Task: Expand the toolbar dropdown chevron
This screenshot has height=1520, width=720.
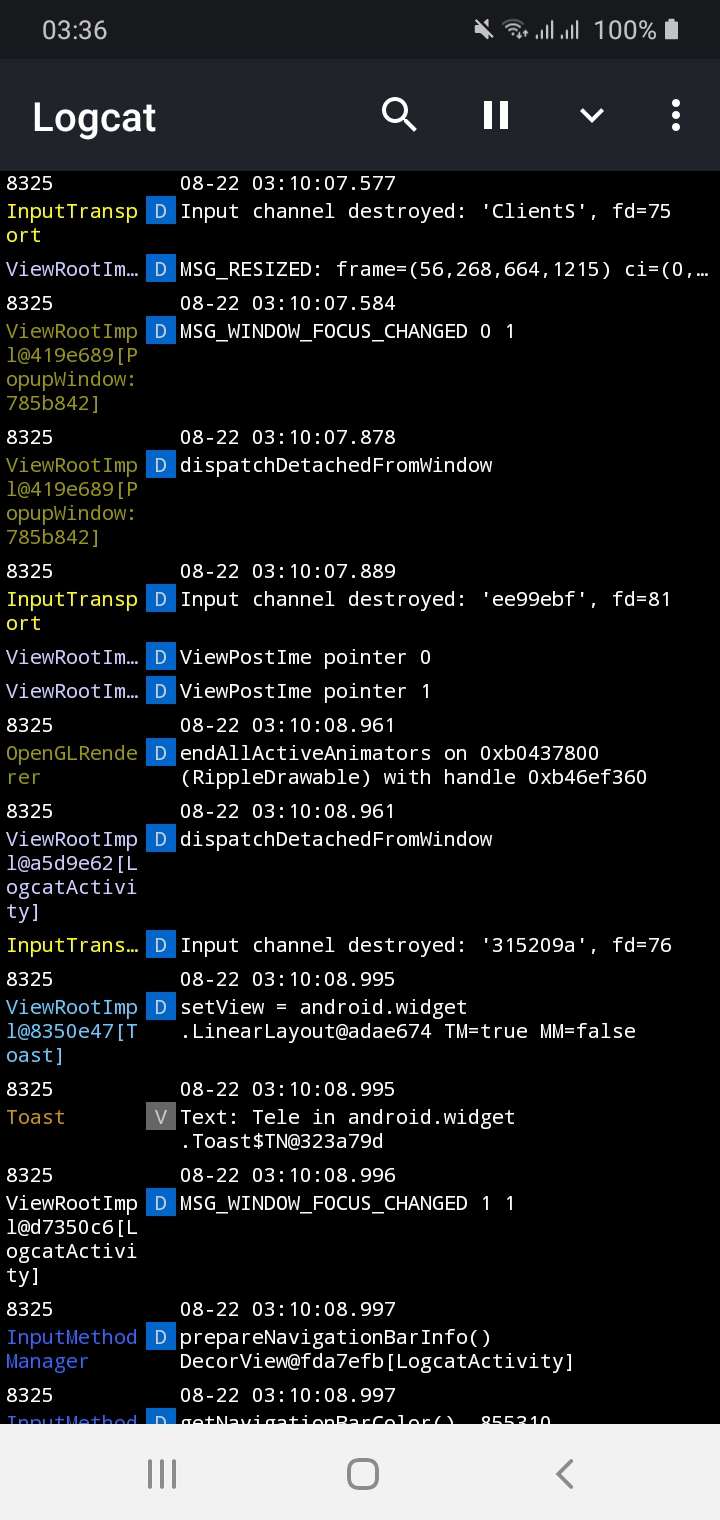Action: [x=591, y=115]
